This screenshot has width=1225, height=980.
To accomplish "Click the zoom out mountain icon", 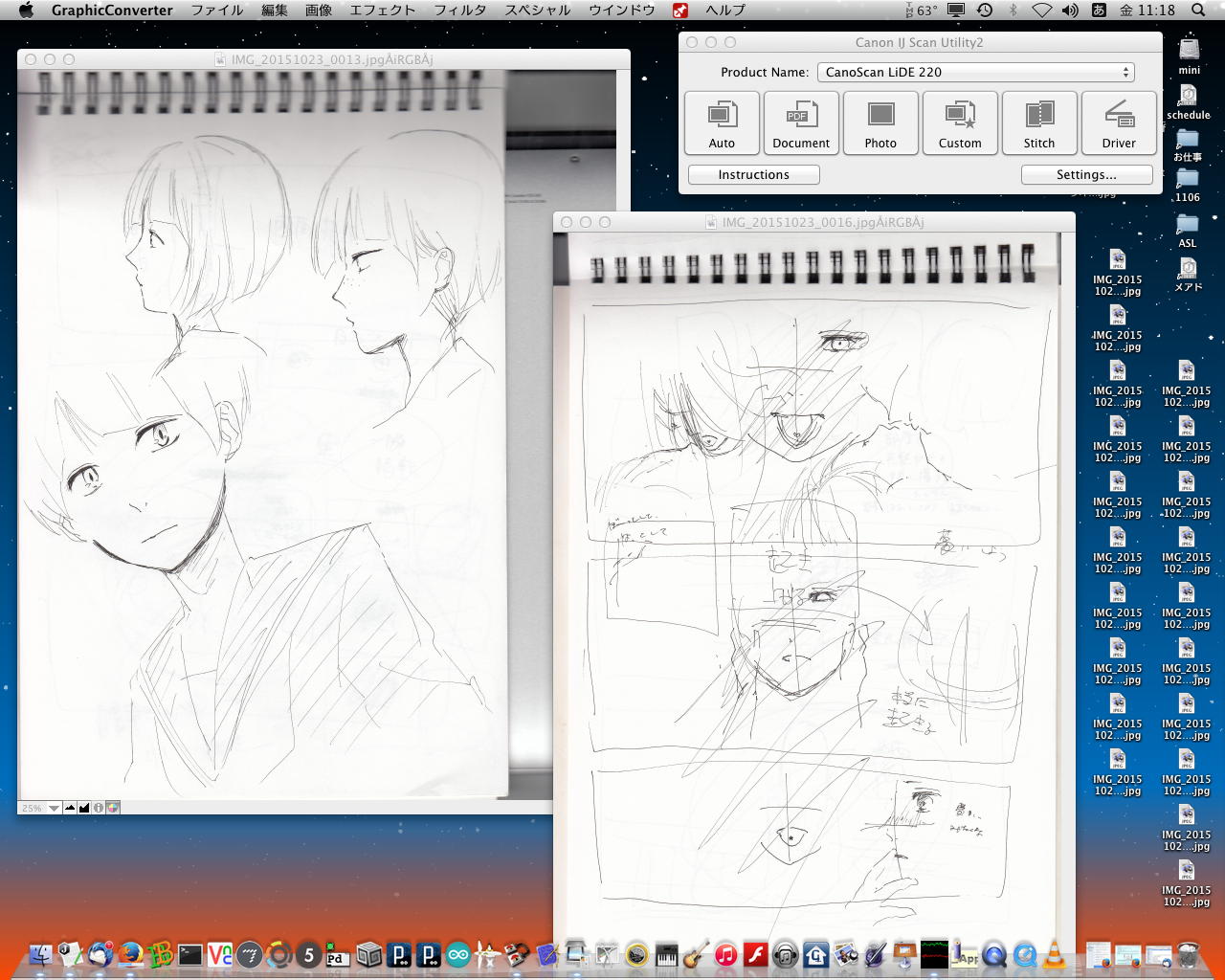I will coord(70,808).
